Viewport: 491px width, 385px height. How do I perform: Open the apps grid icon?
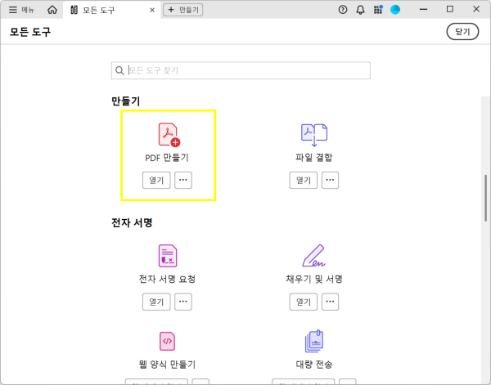click(378, 10)
